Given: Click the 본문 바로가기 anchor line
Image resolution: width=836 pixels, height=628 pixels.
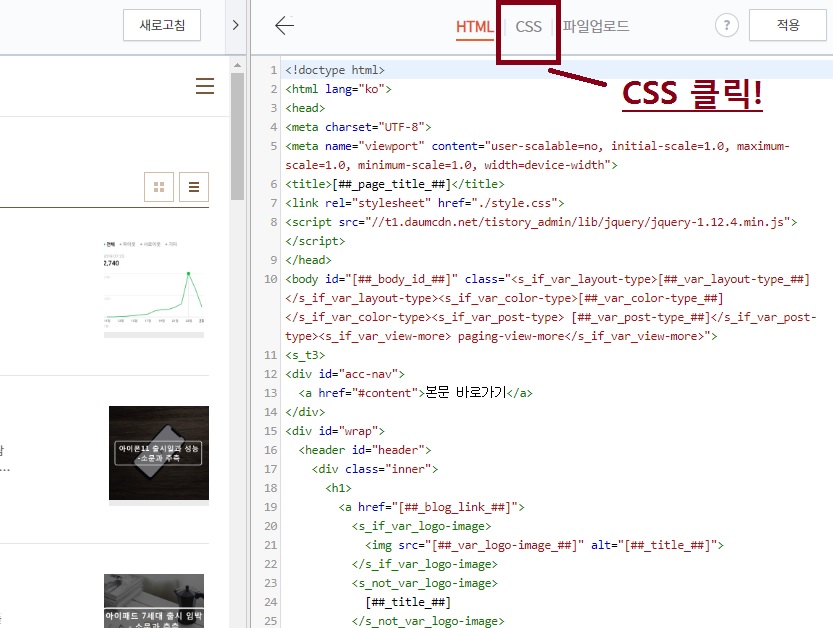Looking at the screenshot, I should 415,393.
